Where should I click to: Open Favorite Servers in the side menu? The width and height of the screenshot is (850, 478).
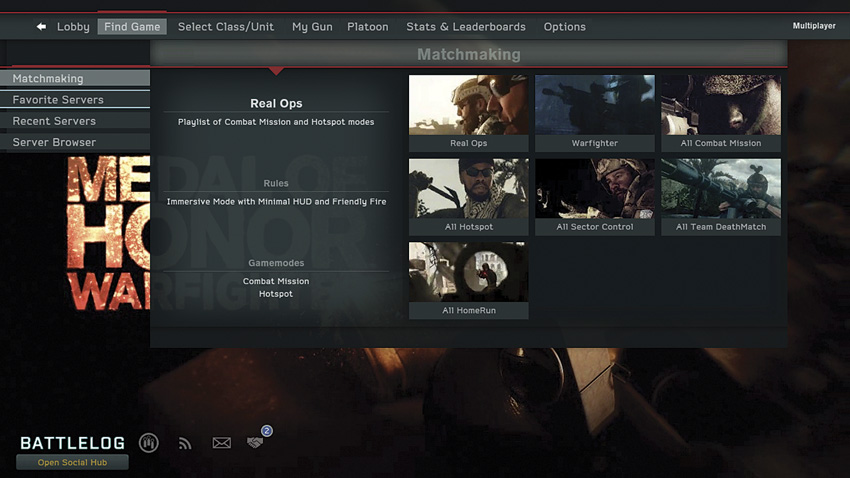(x=75, y=100)
